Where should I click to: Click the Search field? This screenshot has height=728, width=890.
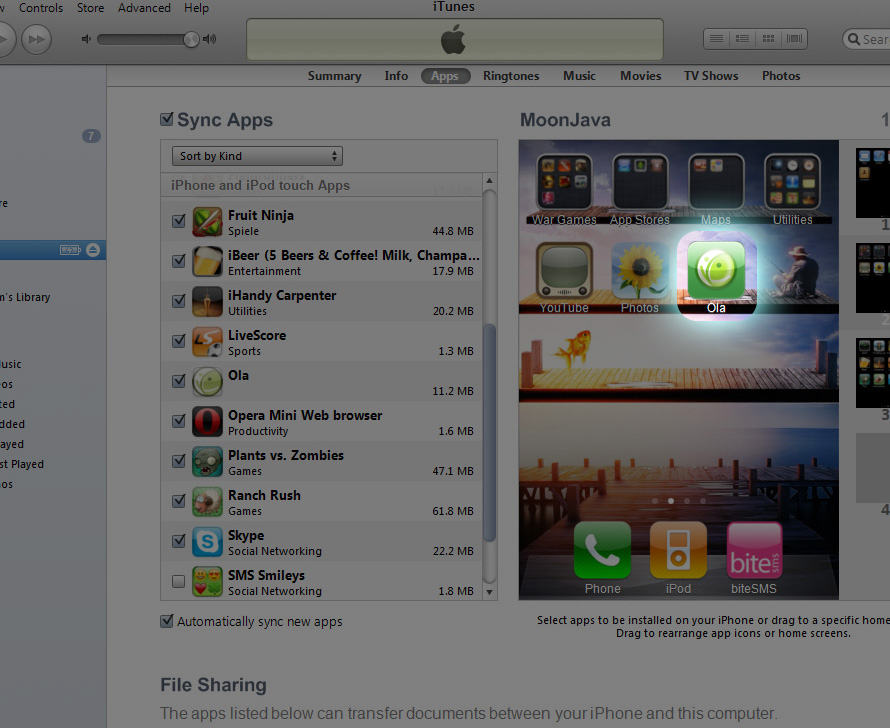pyautogui.click(x=867, y=39)
